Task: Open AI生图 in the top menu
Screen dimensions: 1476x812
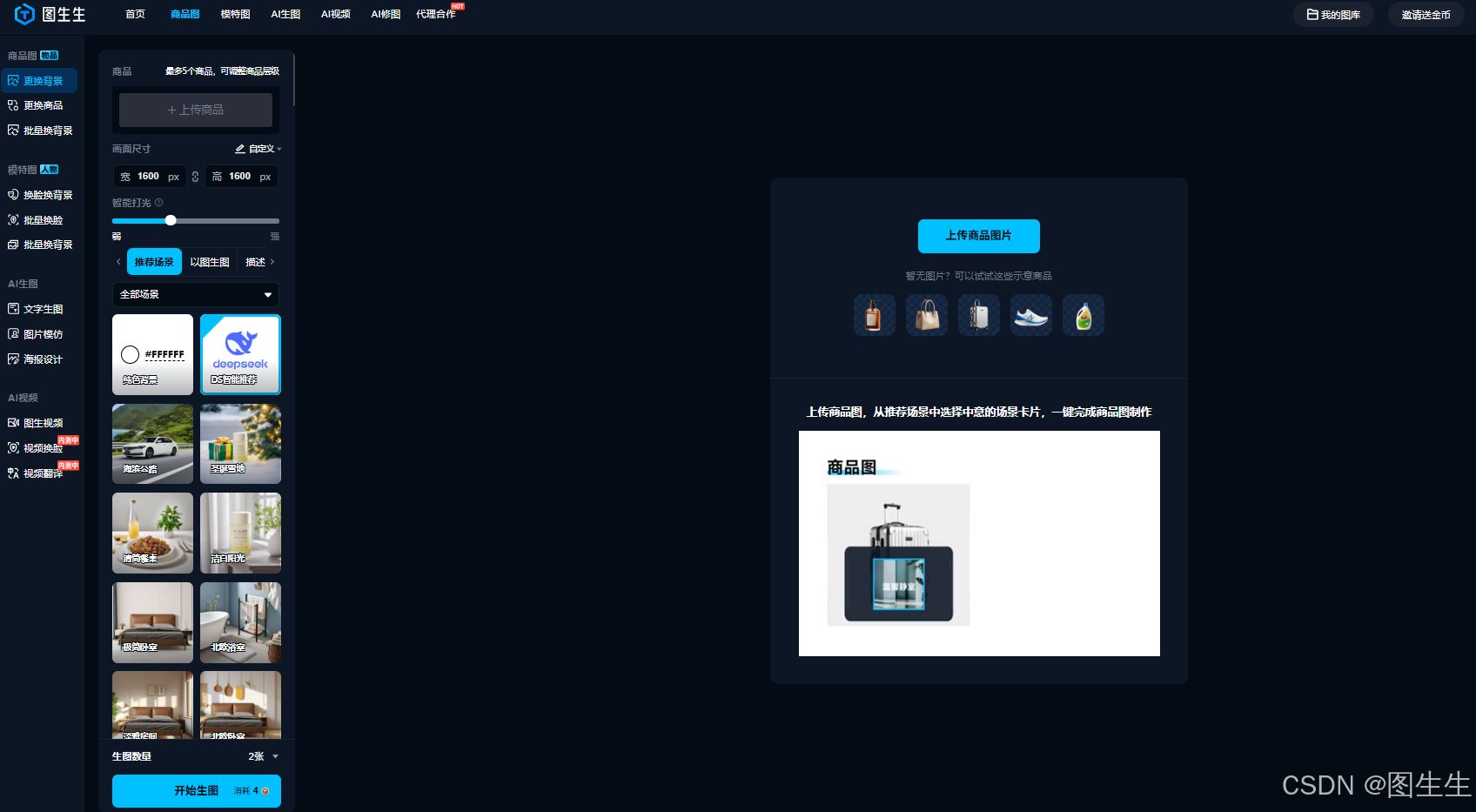Action: coord(285,14)
